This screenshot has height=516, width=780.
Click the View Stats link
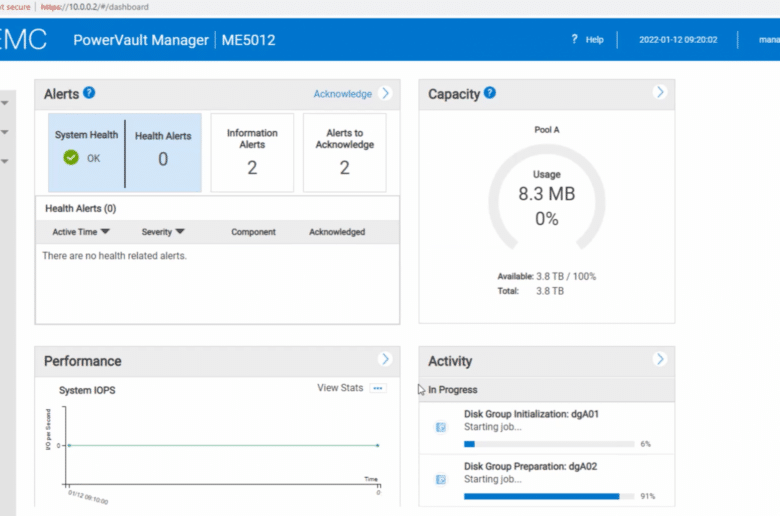[340, 388]
